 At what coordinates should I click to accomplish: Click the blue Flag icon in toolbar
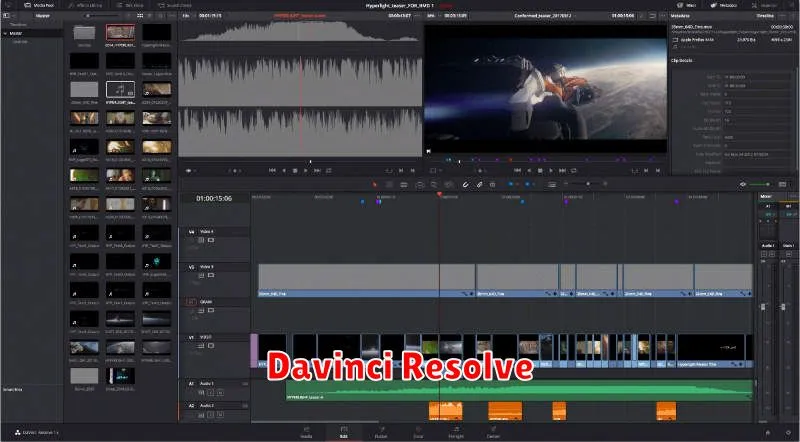511,184
